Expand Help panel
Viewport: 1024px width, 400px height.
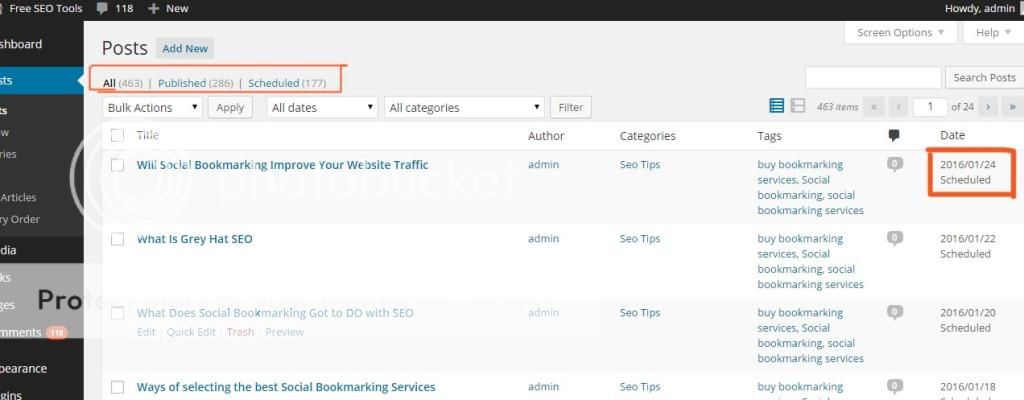pos(993,33)
